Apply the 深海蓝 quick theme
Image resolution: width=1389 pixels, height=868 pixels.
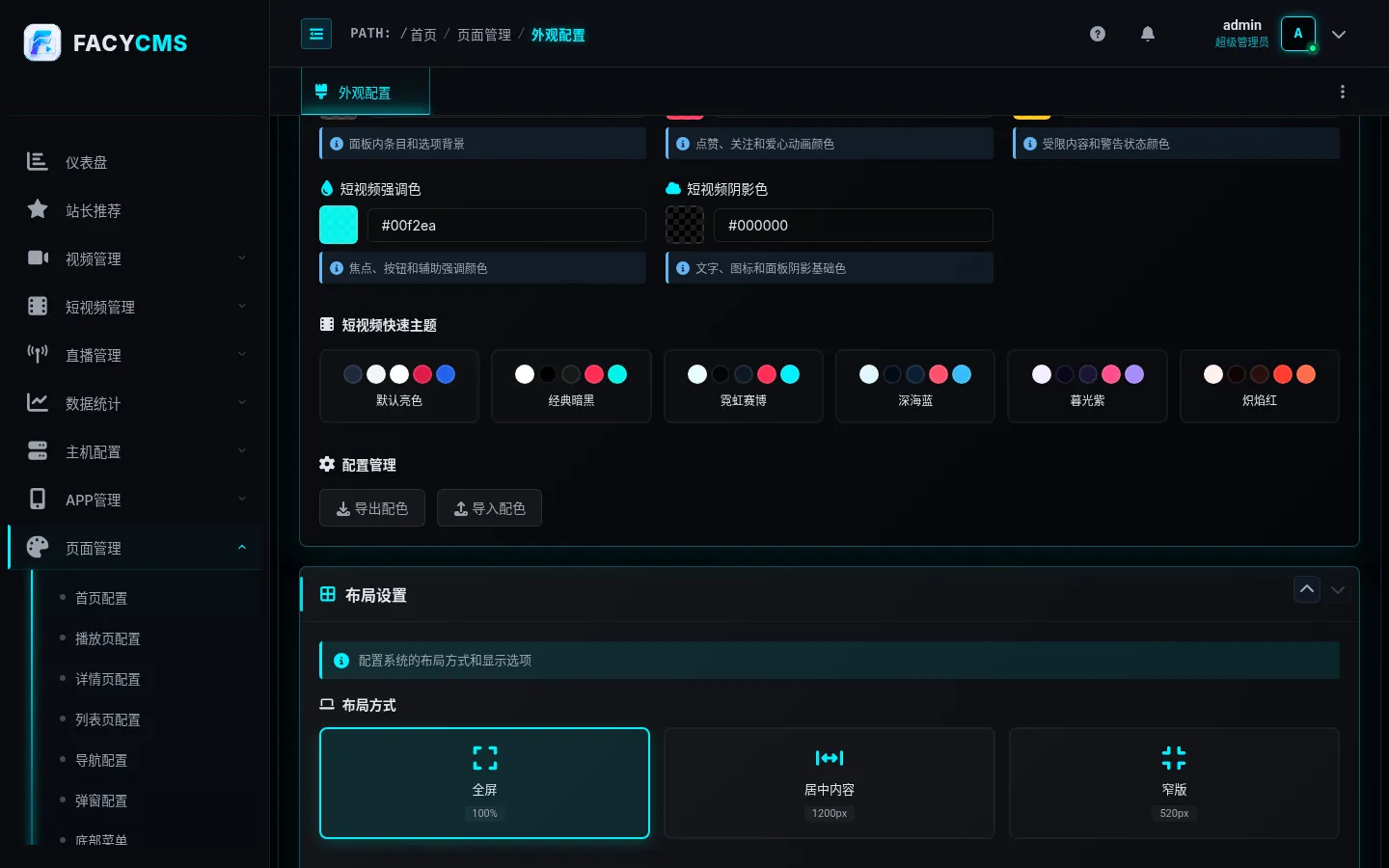915,386
